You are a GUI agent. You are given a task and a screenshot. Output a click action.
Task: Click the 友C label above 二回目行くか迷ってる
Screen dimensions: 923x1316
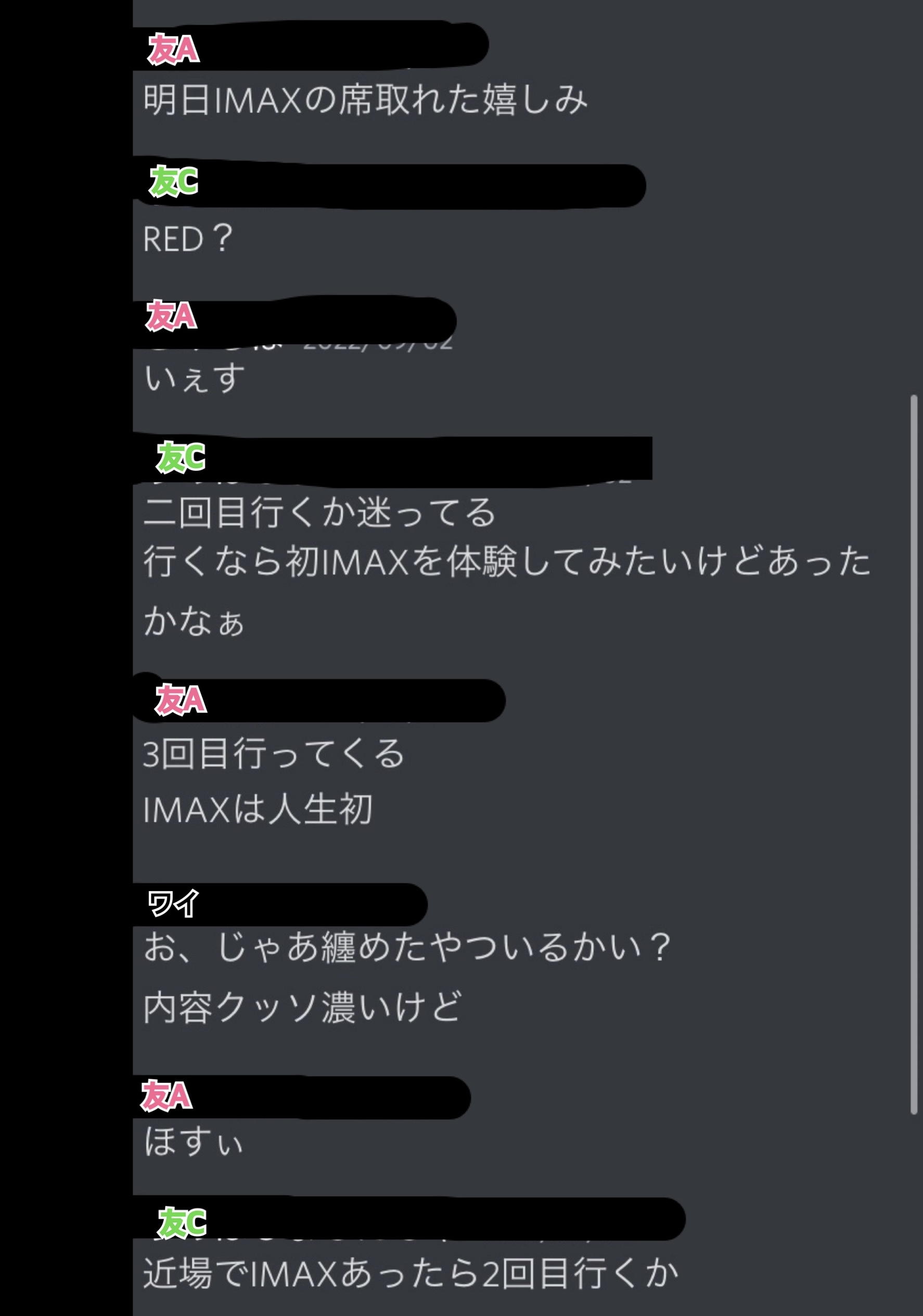click(181, 457)
